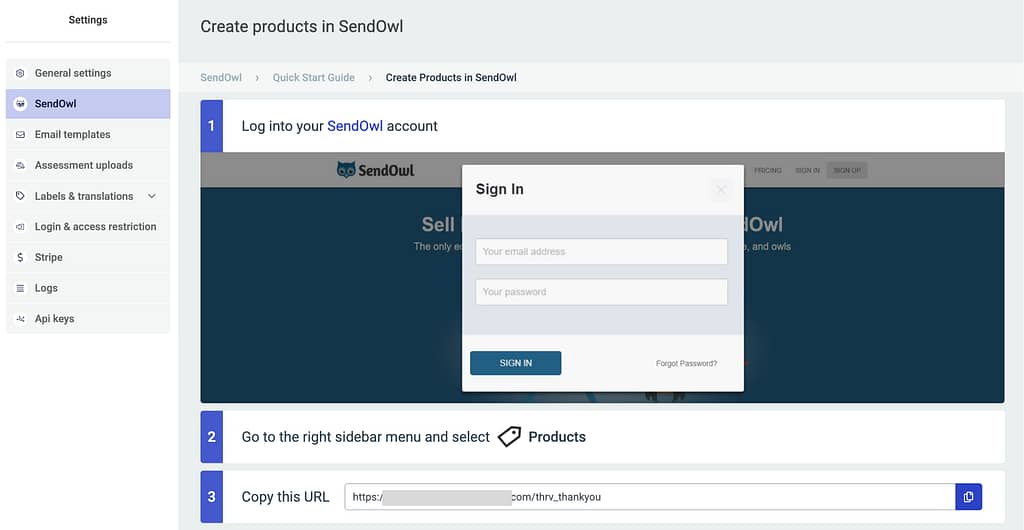This screenshot has width=1024, height=530.
Task: Click the Email templates envelope icon
Action: pyautogui.click(x=20, y=134)
